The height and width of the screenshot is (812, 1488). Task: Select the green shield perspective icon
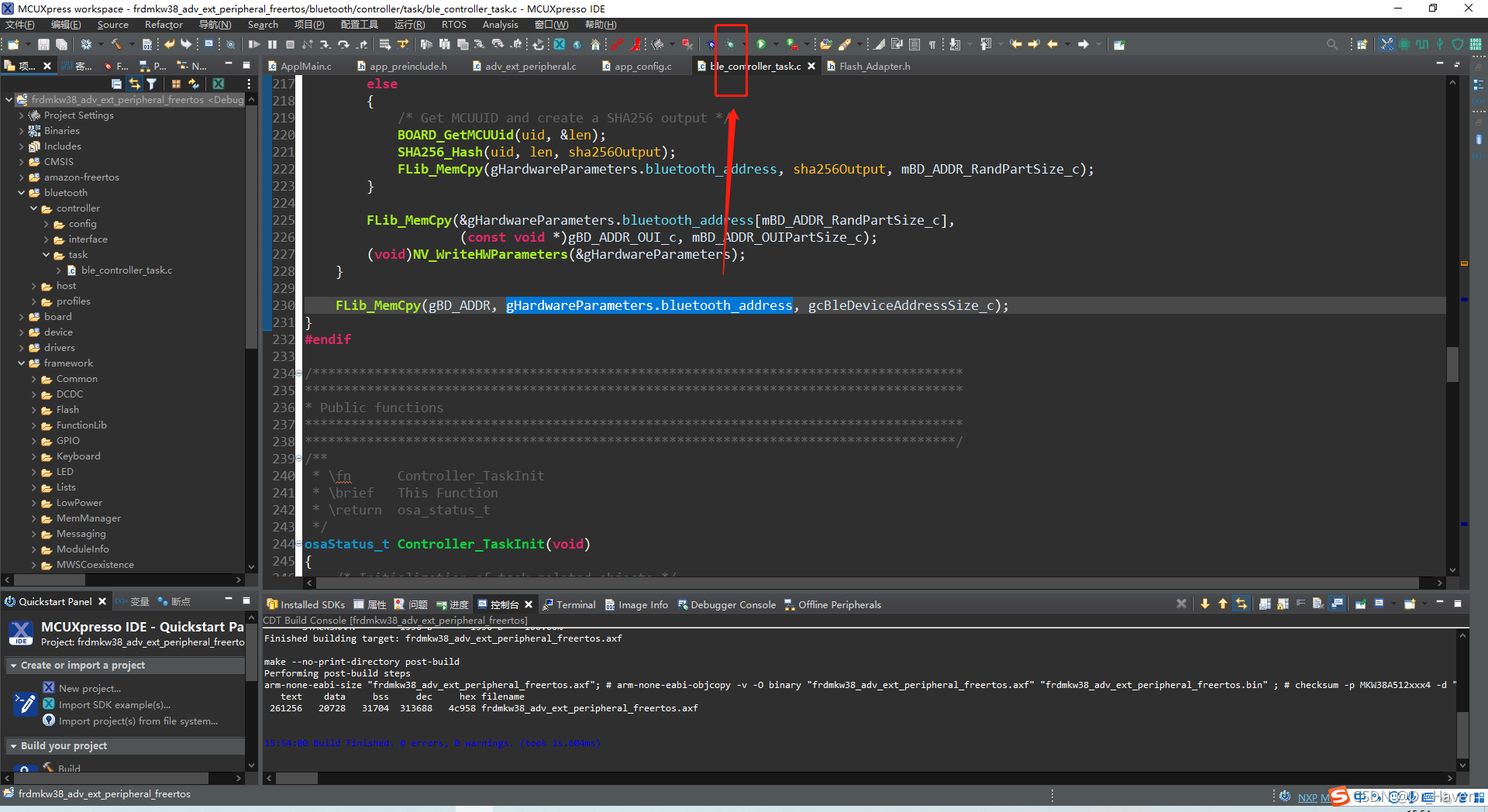(1458, 44)
